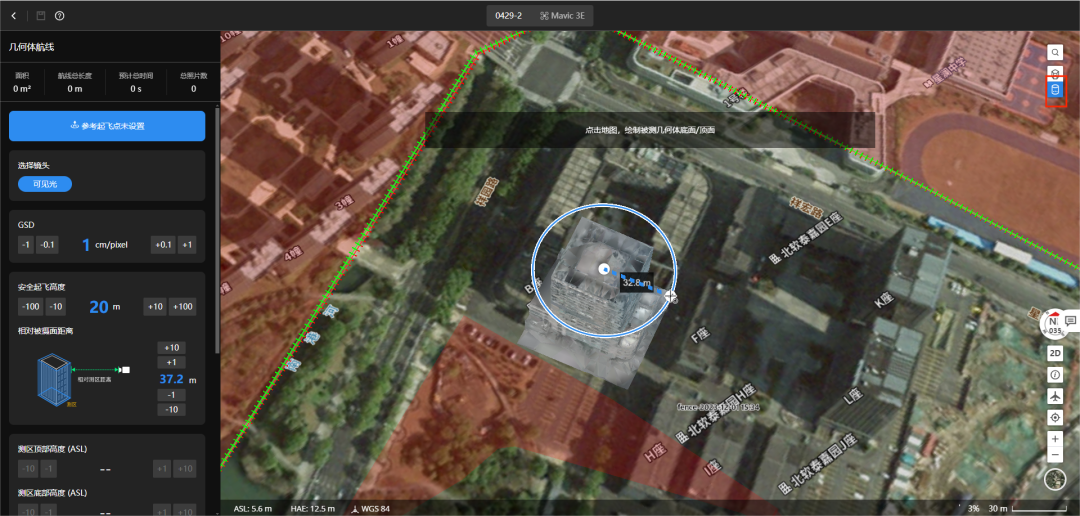Select the cube geometry drawing tool
The image size is (1080, 516).
(1055, 72)
